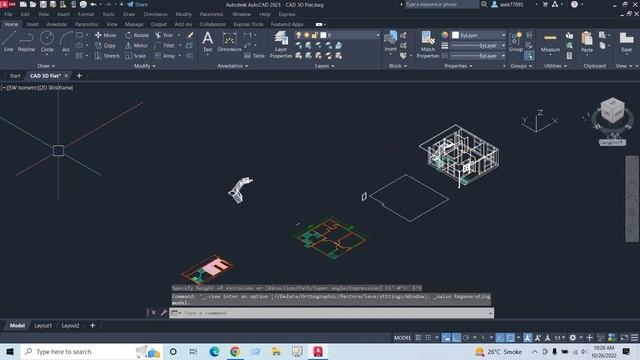640x360 pixels.
Task: Click the Fillet tool
Action: (164, 46)
